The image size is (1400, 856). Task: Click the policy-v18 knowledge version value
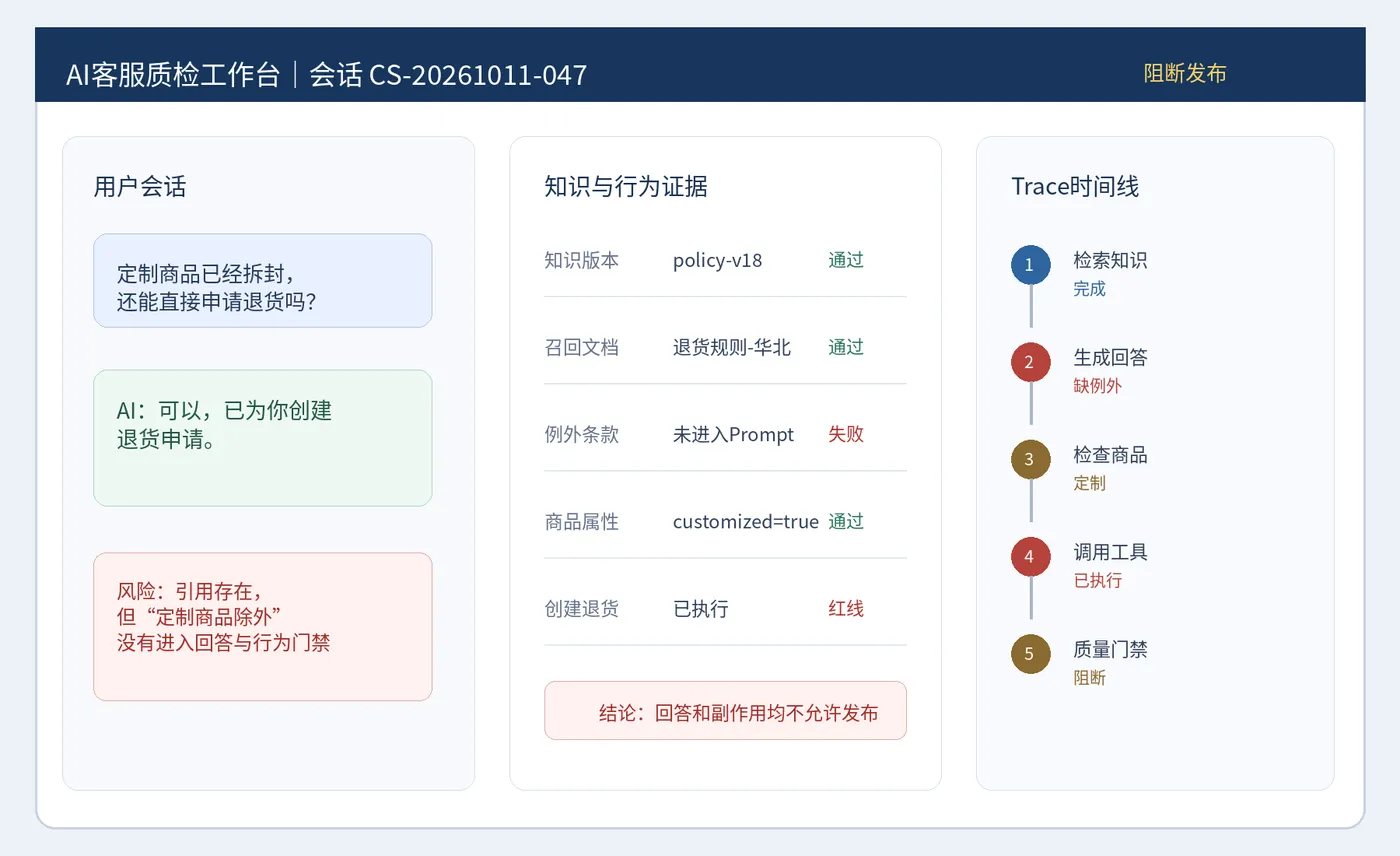(x=717, y=261)
